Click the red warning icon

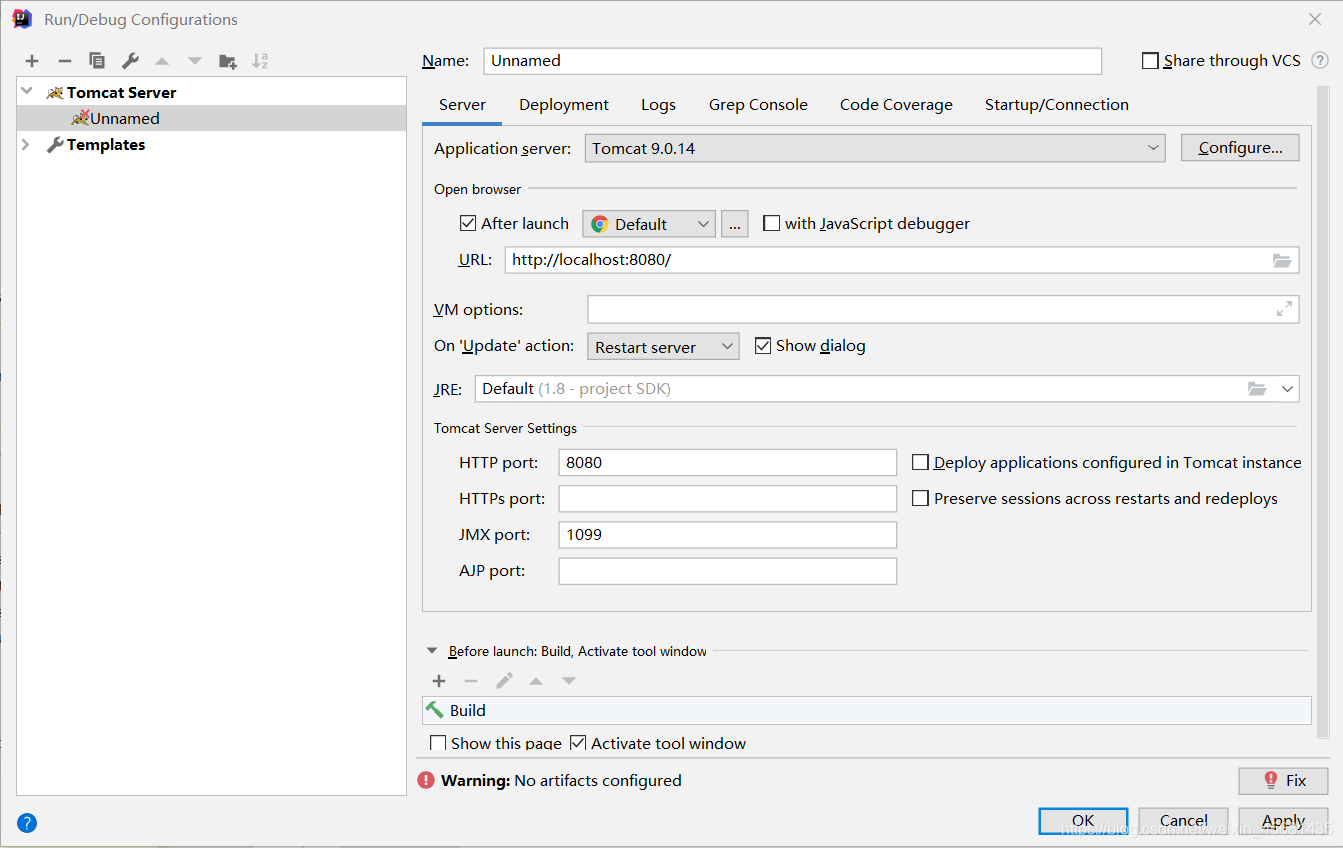coord(427,780)
